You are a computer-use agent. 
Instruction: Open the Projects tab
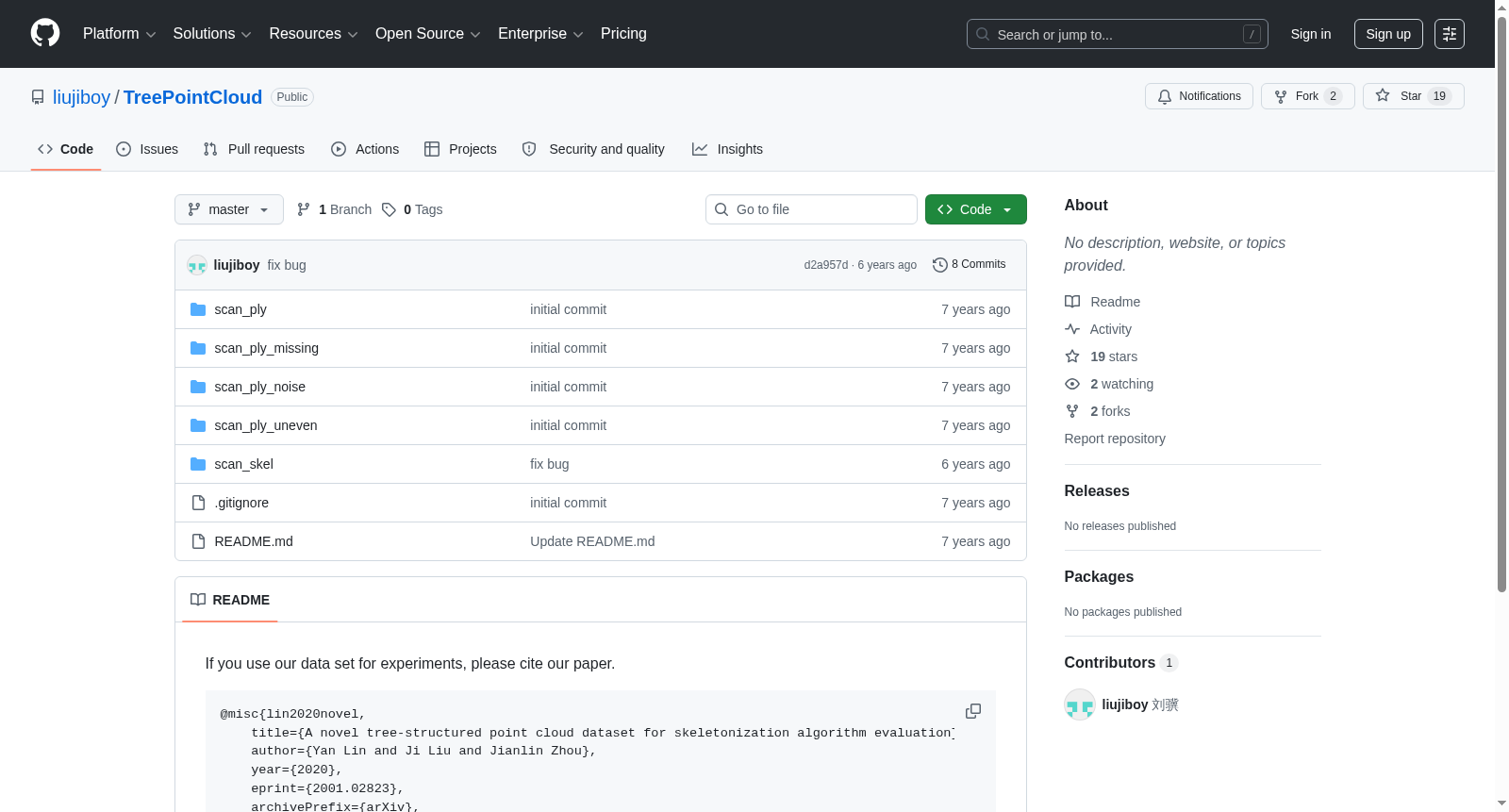click(x=460, y=149)
